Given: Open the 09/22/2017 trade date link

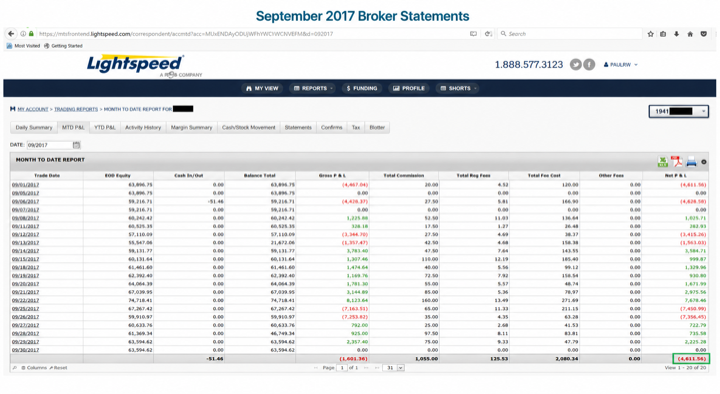Looking at the screenshot, I should click(x=25, y=301).
